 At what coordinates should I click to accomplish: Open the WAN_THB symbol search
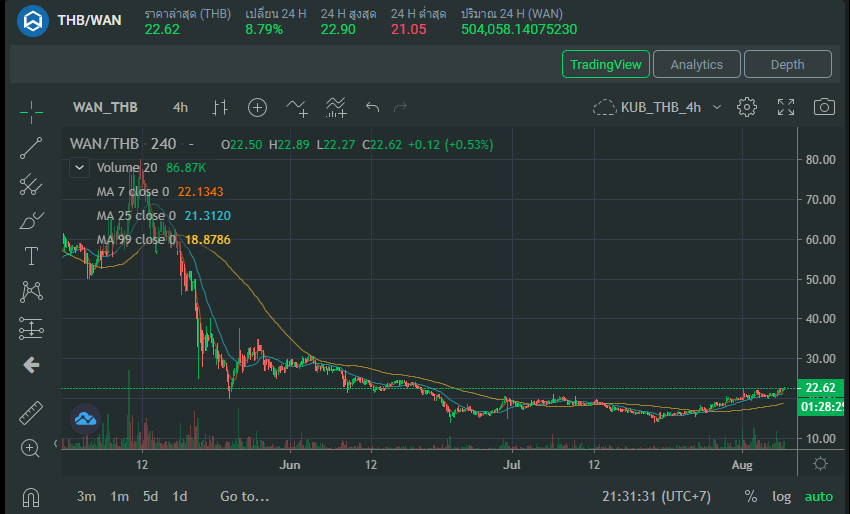point(105,107)
